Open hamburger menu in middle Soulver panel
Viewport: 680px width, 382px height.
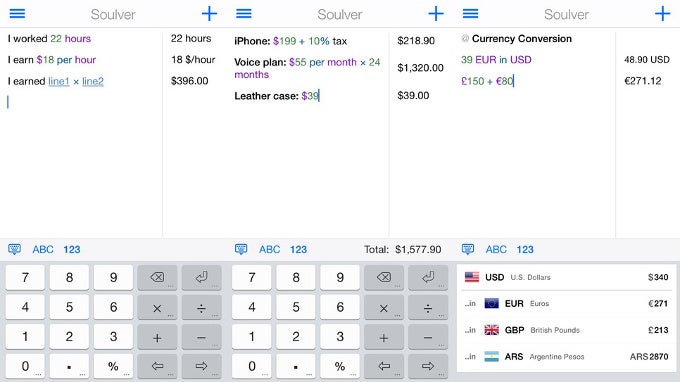pyautogui.click(x=244, y=13)
